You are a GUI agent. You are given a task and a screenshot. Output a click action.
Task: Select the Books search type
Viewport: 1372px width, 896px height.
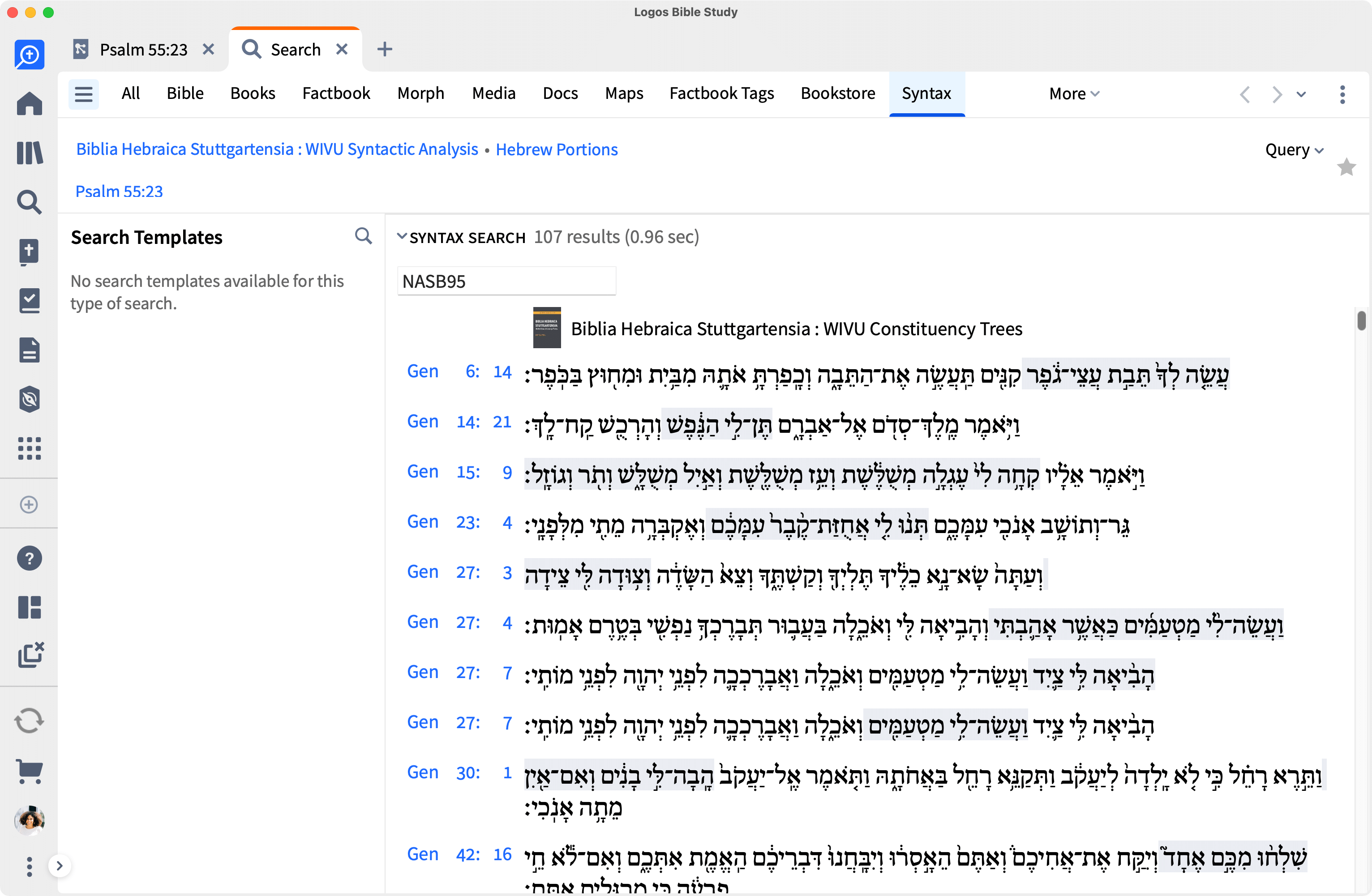(x=253, y=94)
